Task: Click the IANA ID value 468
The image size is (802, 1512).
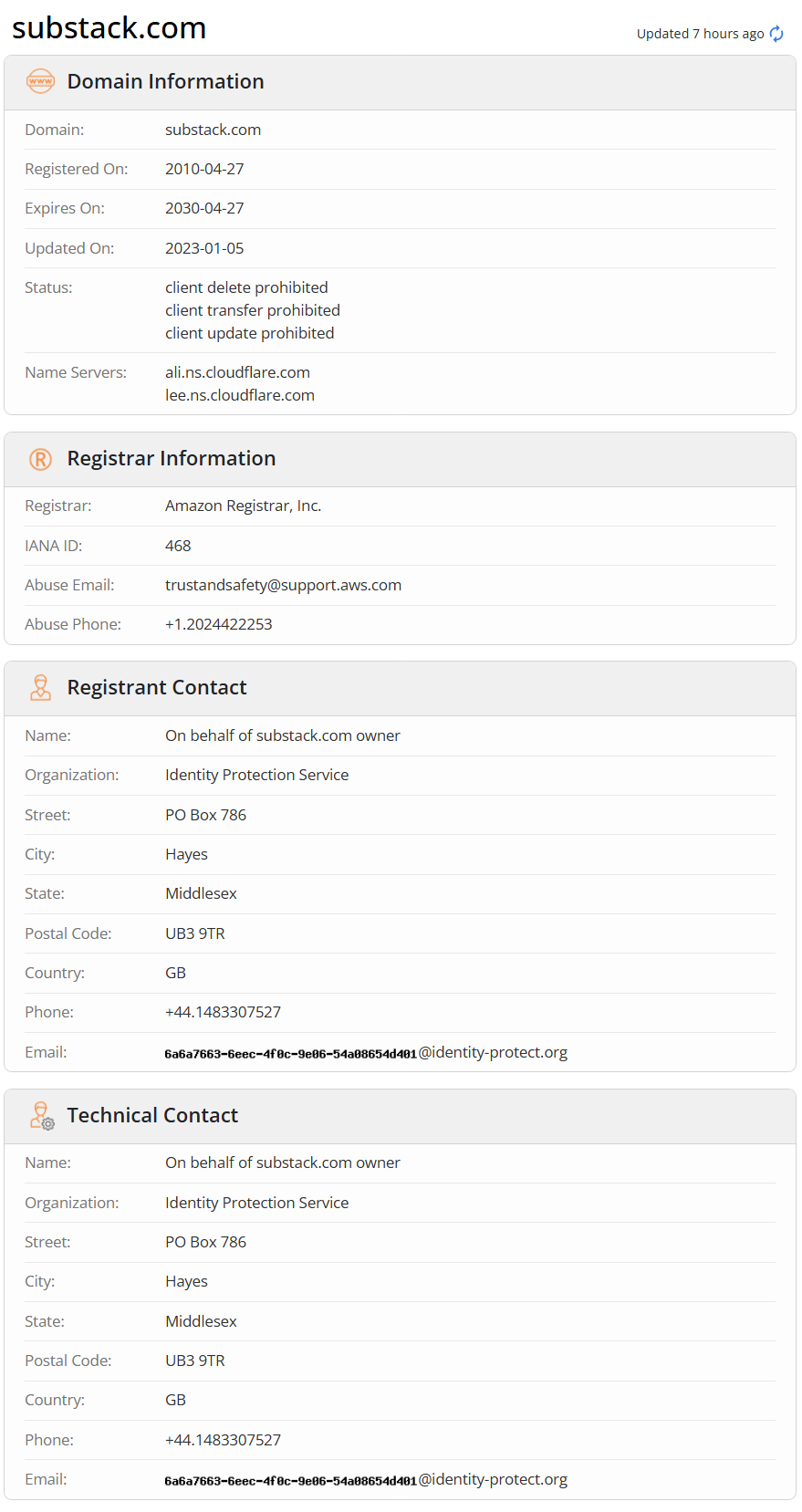Action: [x=178, y=546]
